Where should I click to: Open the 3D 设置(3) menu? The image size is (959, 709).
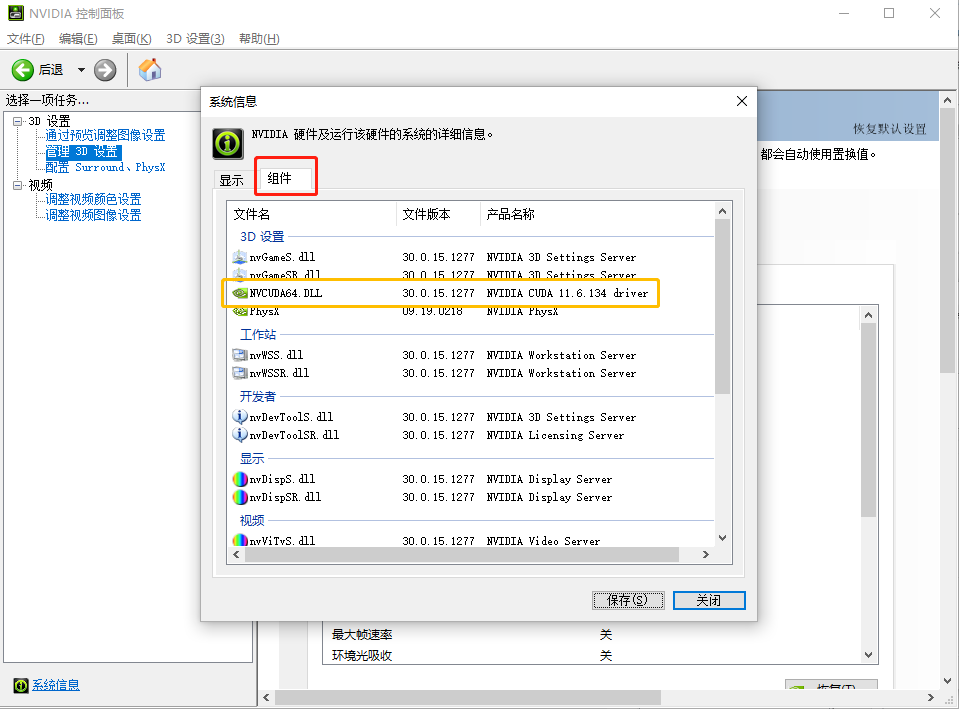pos(195,39)
